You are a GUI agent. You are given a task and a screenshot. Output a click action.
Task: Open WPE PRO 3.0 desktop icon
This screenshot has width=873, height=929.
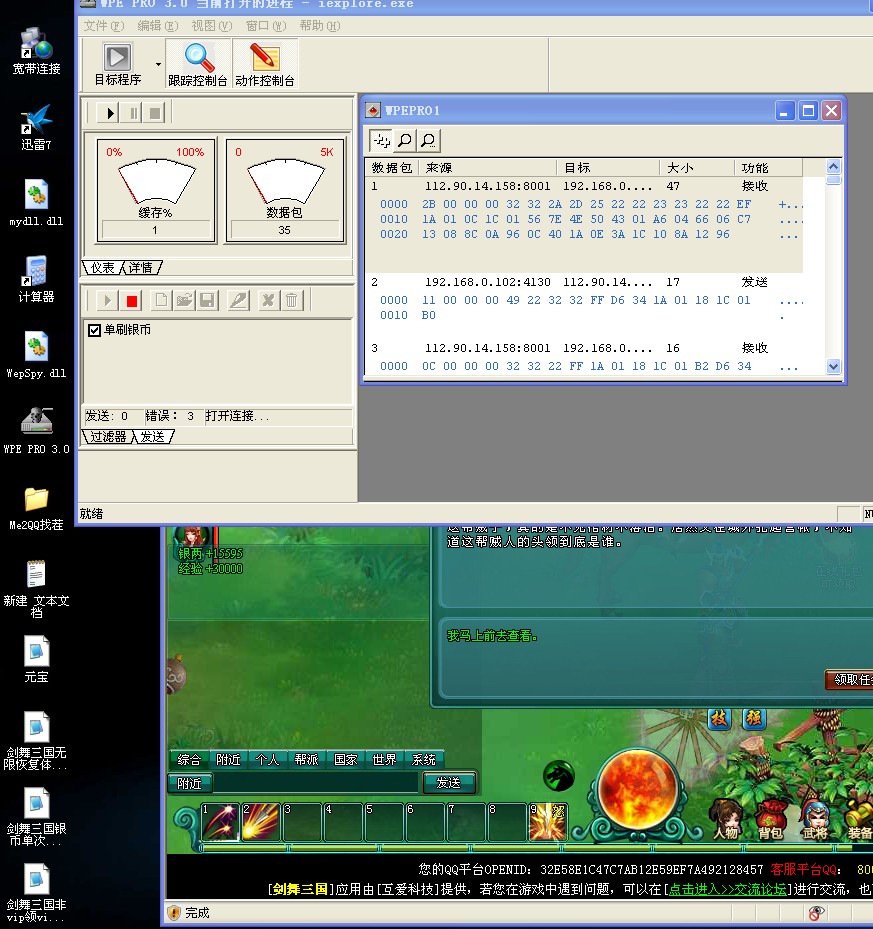click(x=36, y=431)
